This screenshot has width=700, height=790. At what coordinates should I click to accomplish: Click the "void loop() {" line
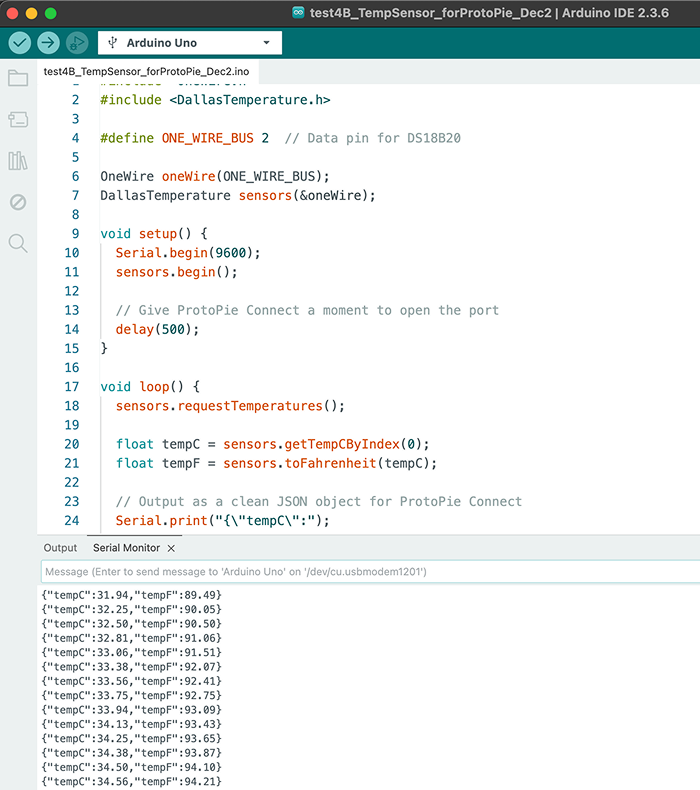pyautogui.click(x=150, y=387)
